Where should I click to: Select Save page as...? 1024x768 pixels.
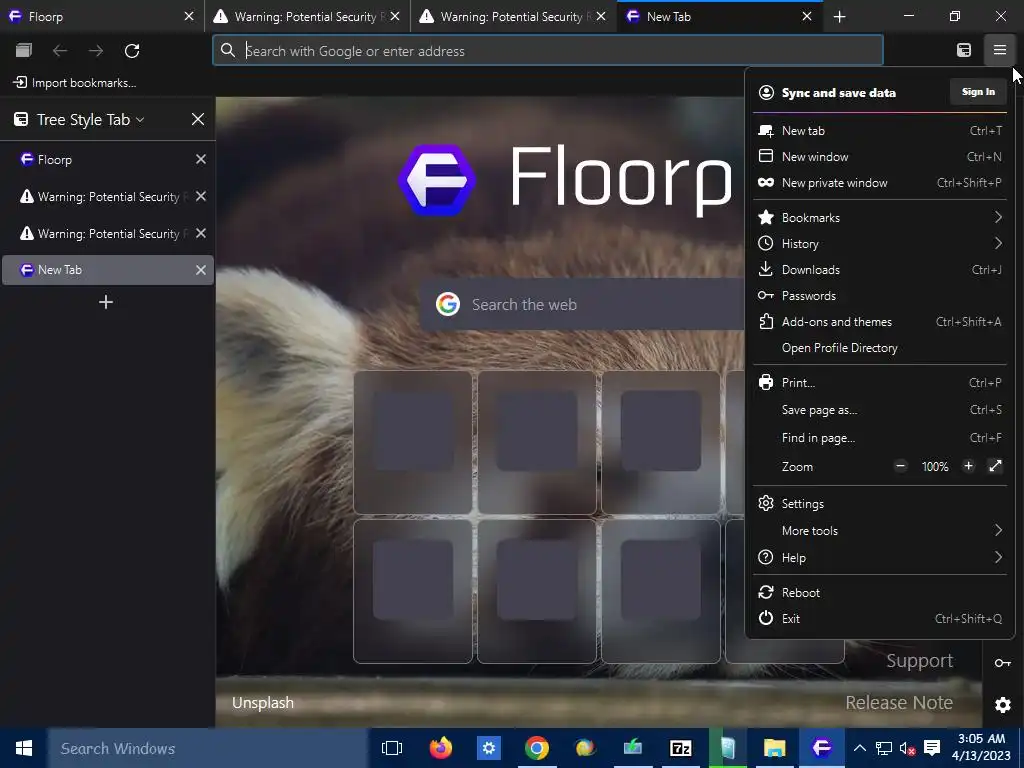[880, 410]
